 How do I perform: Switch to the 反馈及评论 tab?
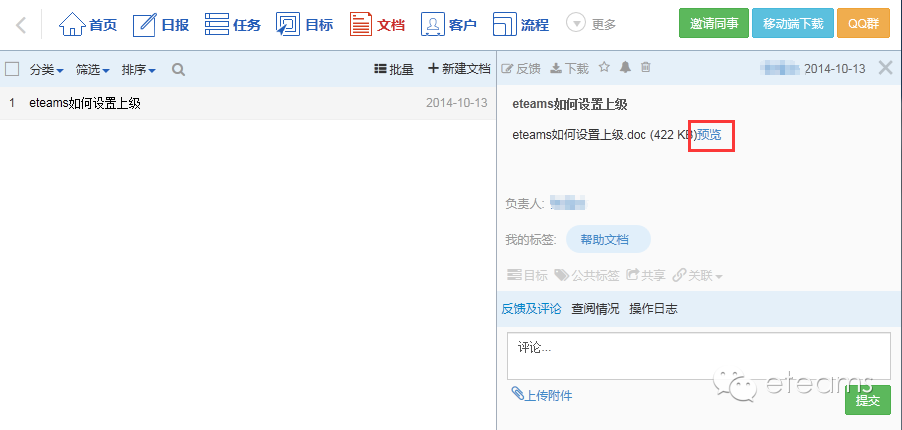tap(532, 309)
